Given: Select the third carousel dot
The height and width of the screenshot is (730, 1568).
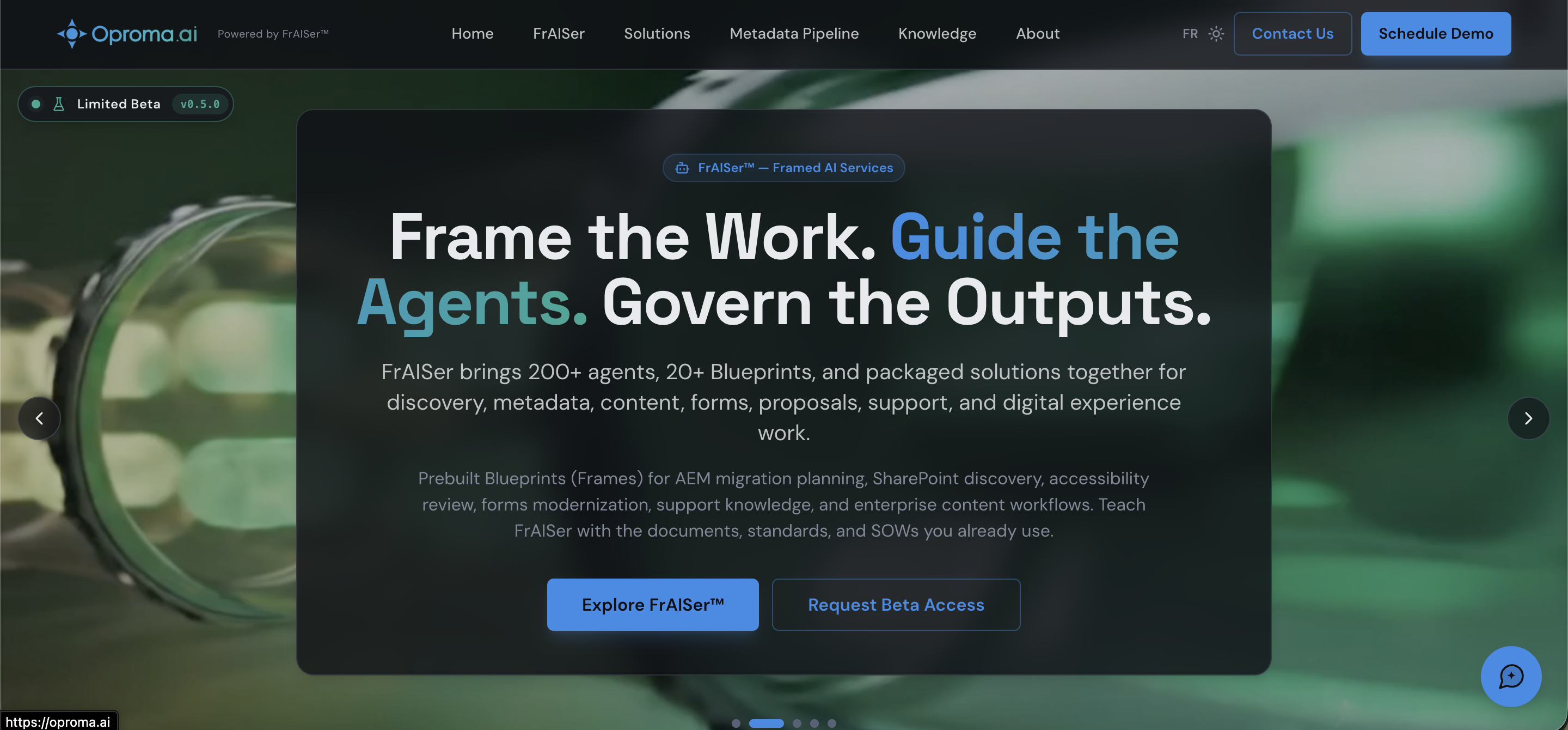Looking at the screenshot, I should point(797,723).
